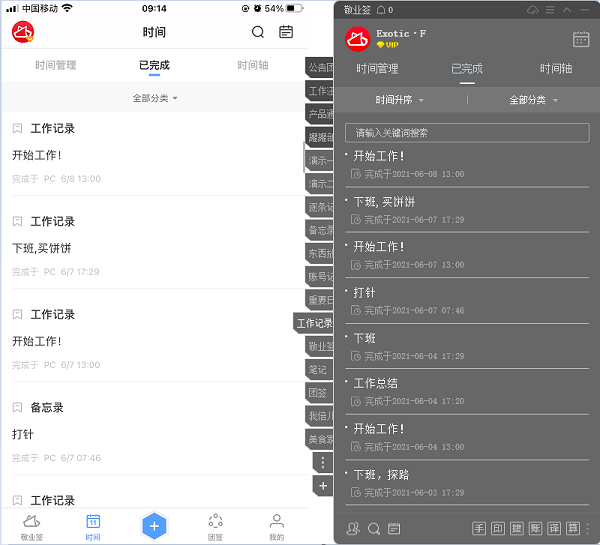Open desktop item 打针

[x=467, y=301]
